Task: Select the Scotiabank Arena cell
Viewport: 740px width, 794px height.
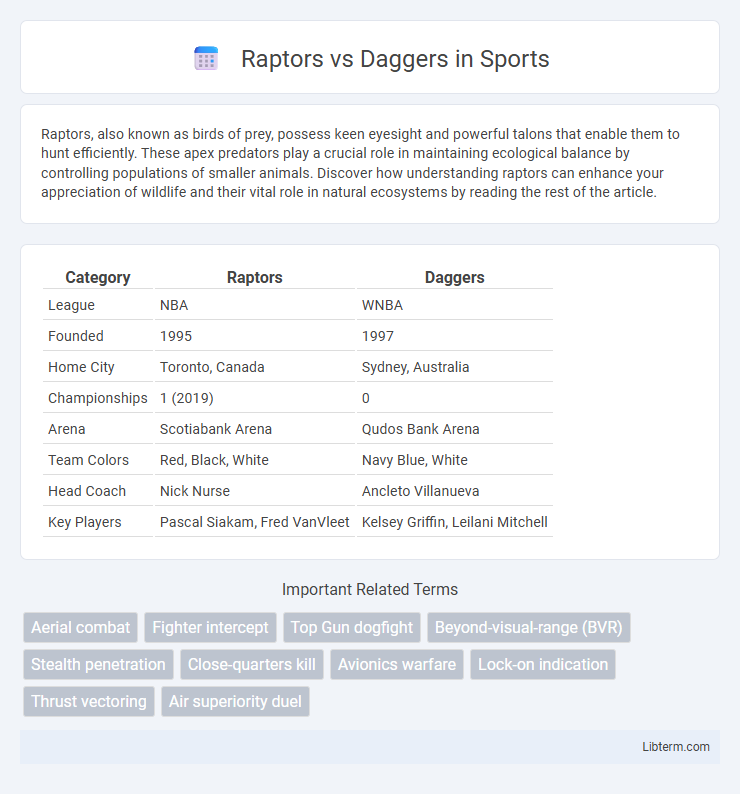Action: [x=255, y=429]
